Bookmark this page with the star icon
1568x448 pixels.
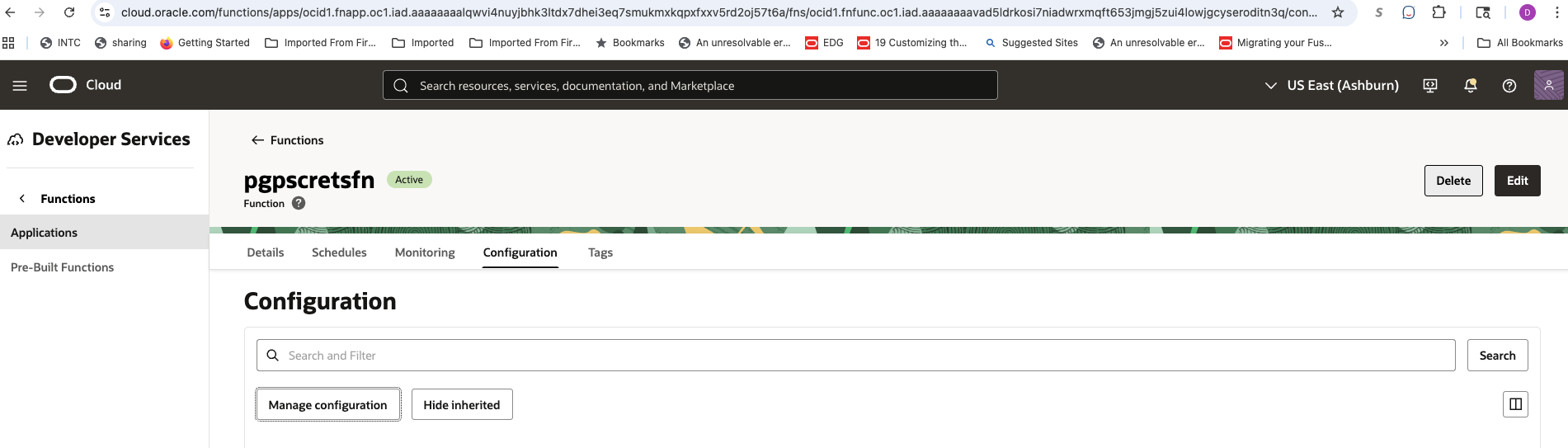tap(1338, 12)
